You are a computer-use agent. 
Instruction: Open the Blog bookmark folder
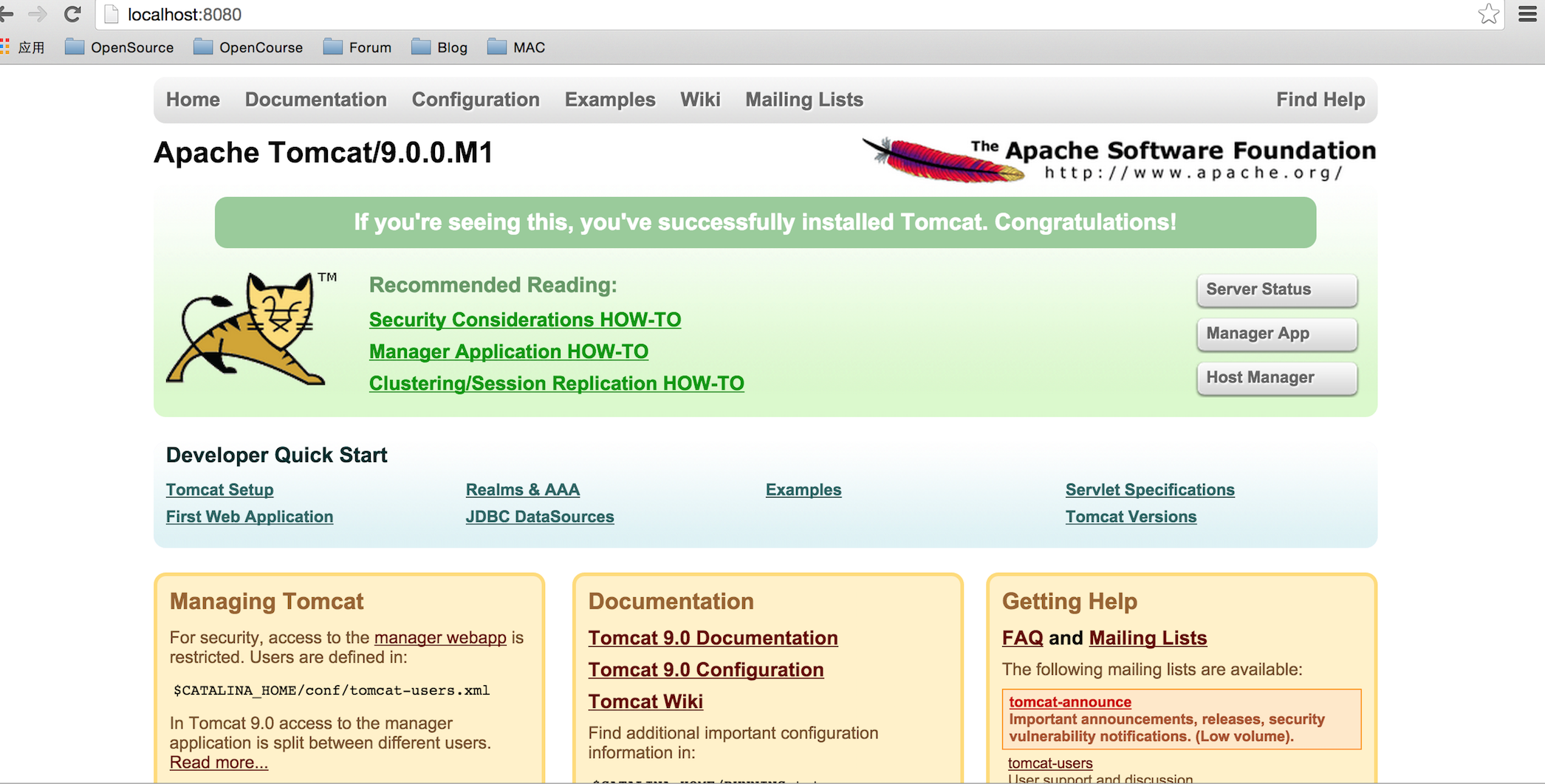(x=439, y=47)
